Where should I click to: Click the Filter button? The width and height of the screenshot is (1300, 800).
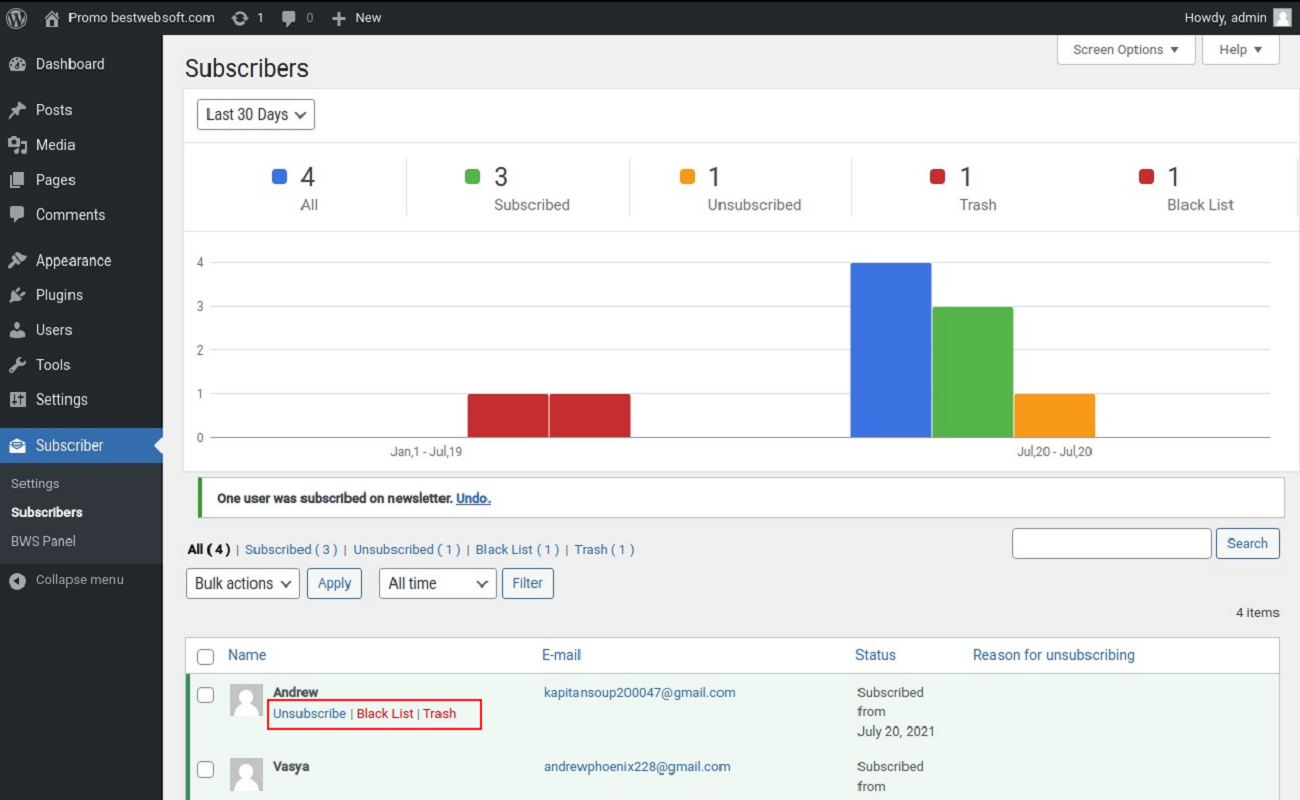coord(528,583)
